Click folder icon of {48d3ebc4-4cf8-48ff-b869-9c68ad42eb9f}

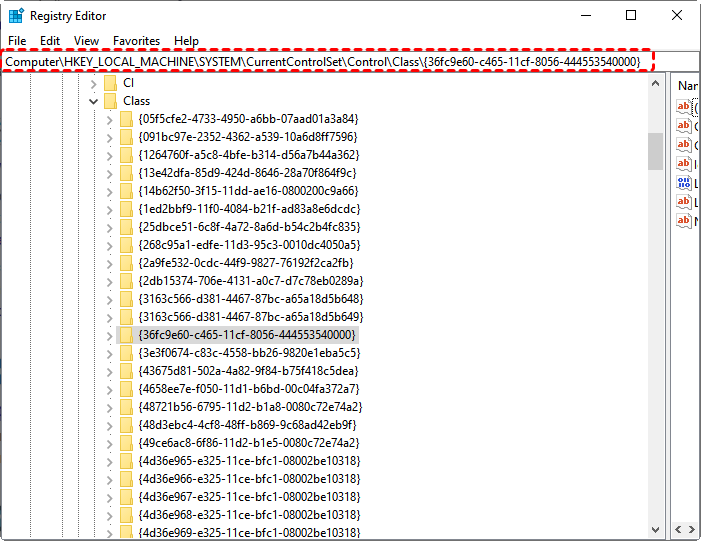tap(127, 425)
